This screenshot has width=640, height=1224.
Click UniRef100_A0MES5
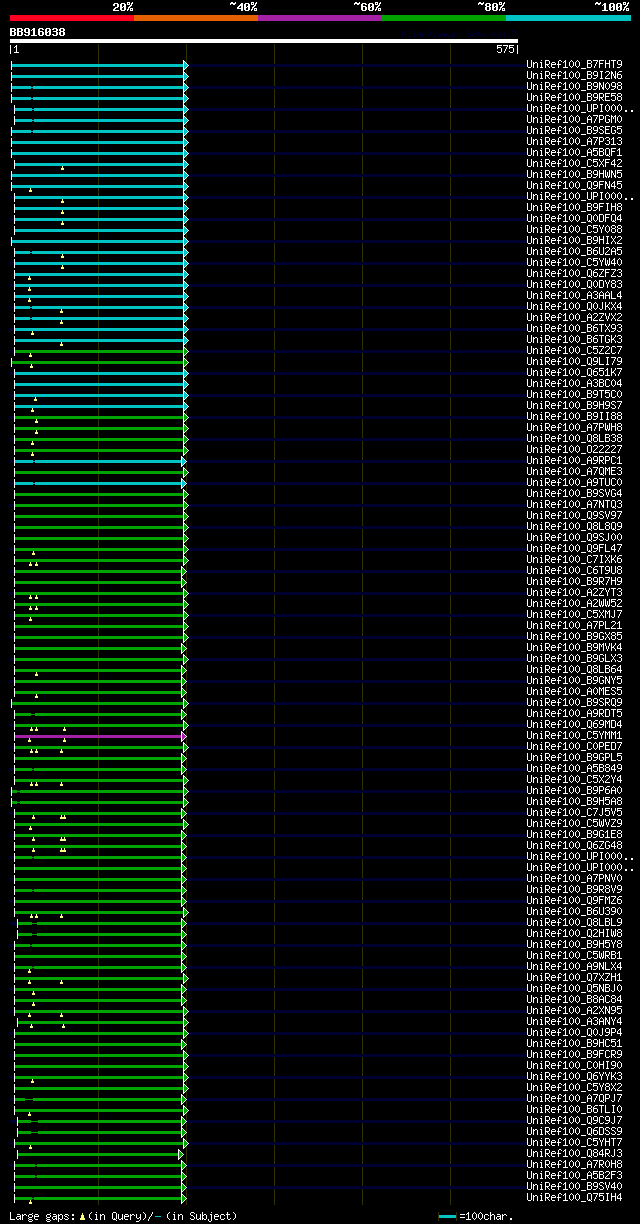click(574, 692)
